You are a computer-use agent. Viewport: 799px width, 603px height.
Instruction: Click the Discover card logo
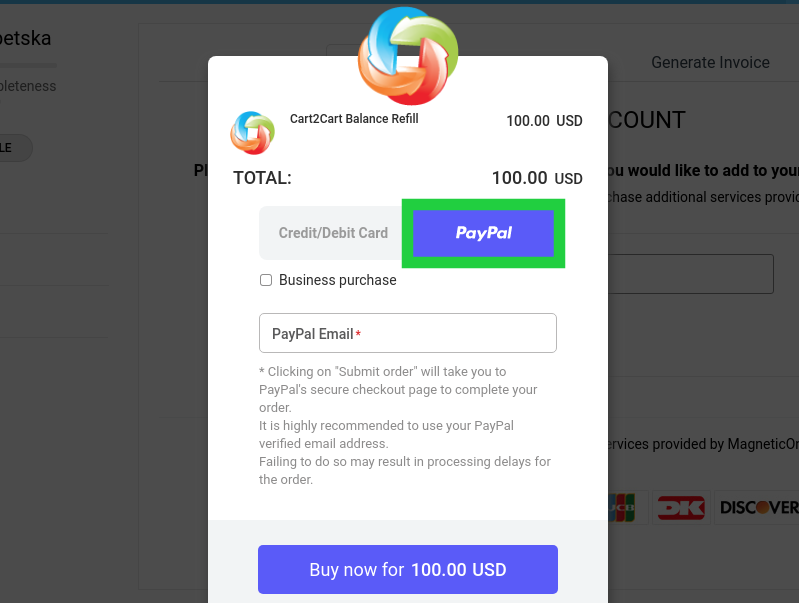click(758, 508)
